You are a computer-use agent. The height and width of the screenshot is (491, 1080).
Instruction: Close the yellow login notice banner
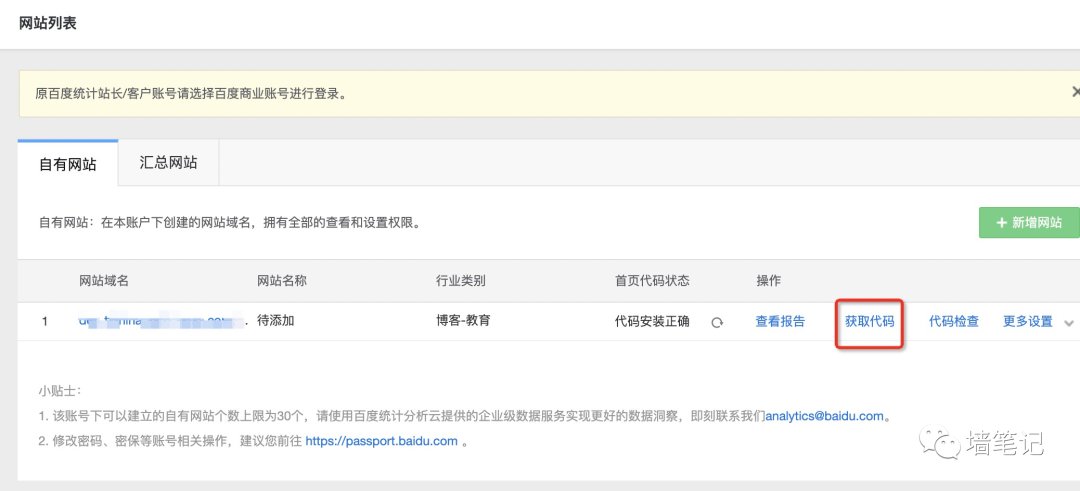[1075, 92]
